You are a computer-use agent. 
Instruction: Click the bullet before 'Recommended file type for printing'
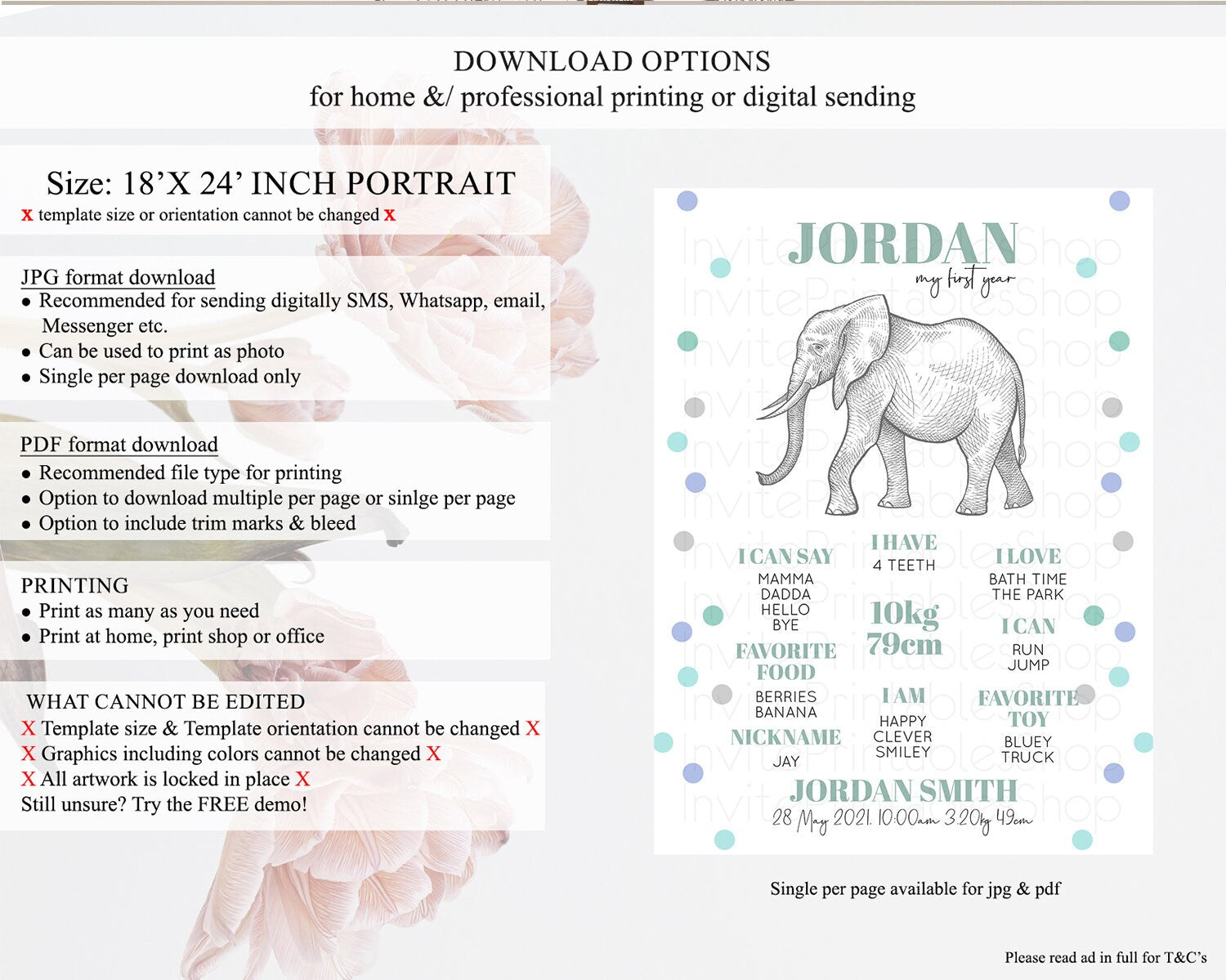click(26, 474)
